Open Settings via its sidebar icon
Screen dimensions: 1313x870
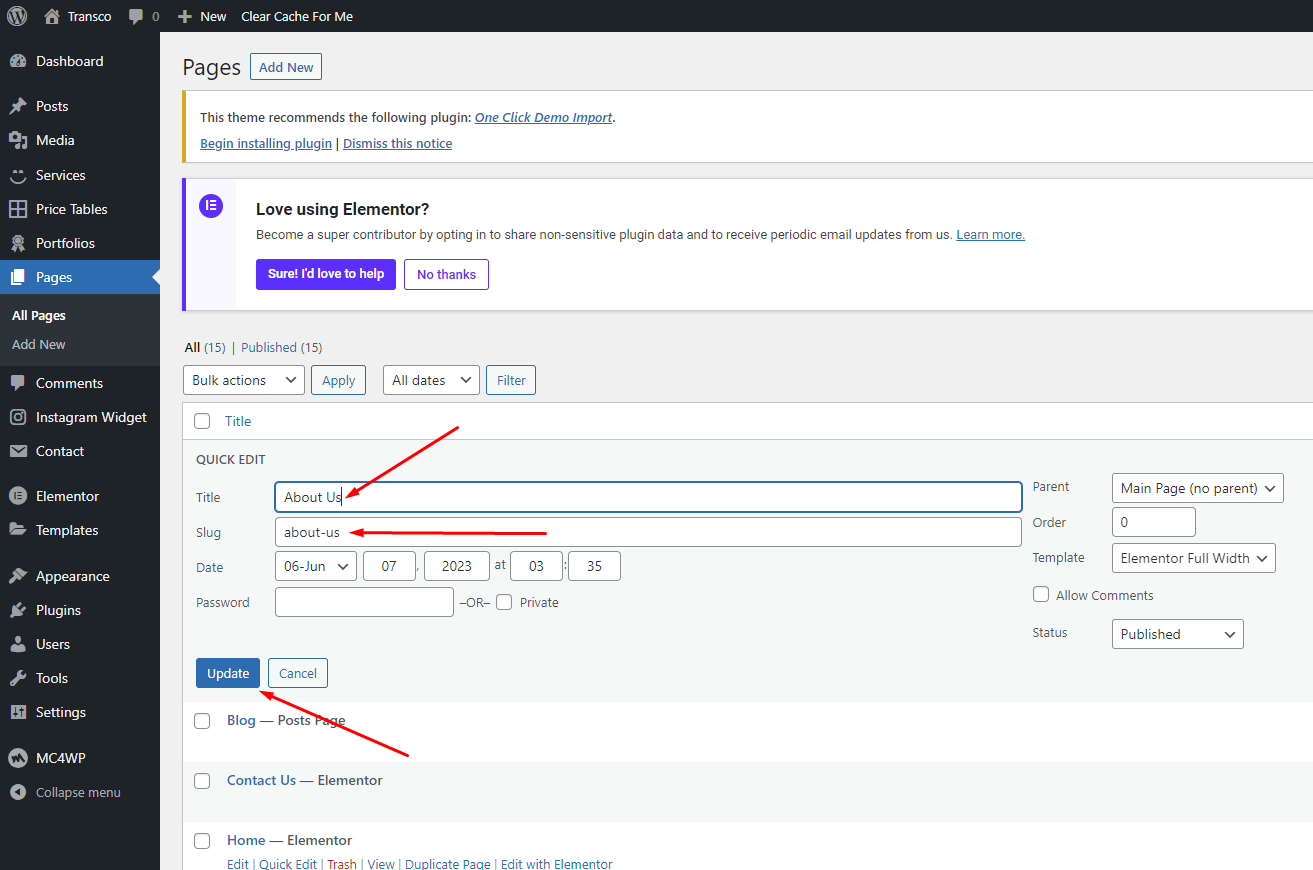click(17, 712)
